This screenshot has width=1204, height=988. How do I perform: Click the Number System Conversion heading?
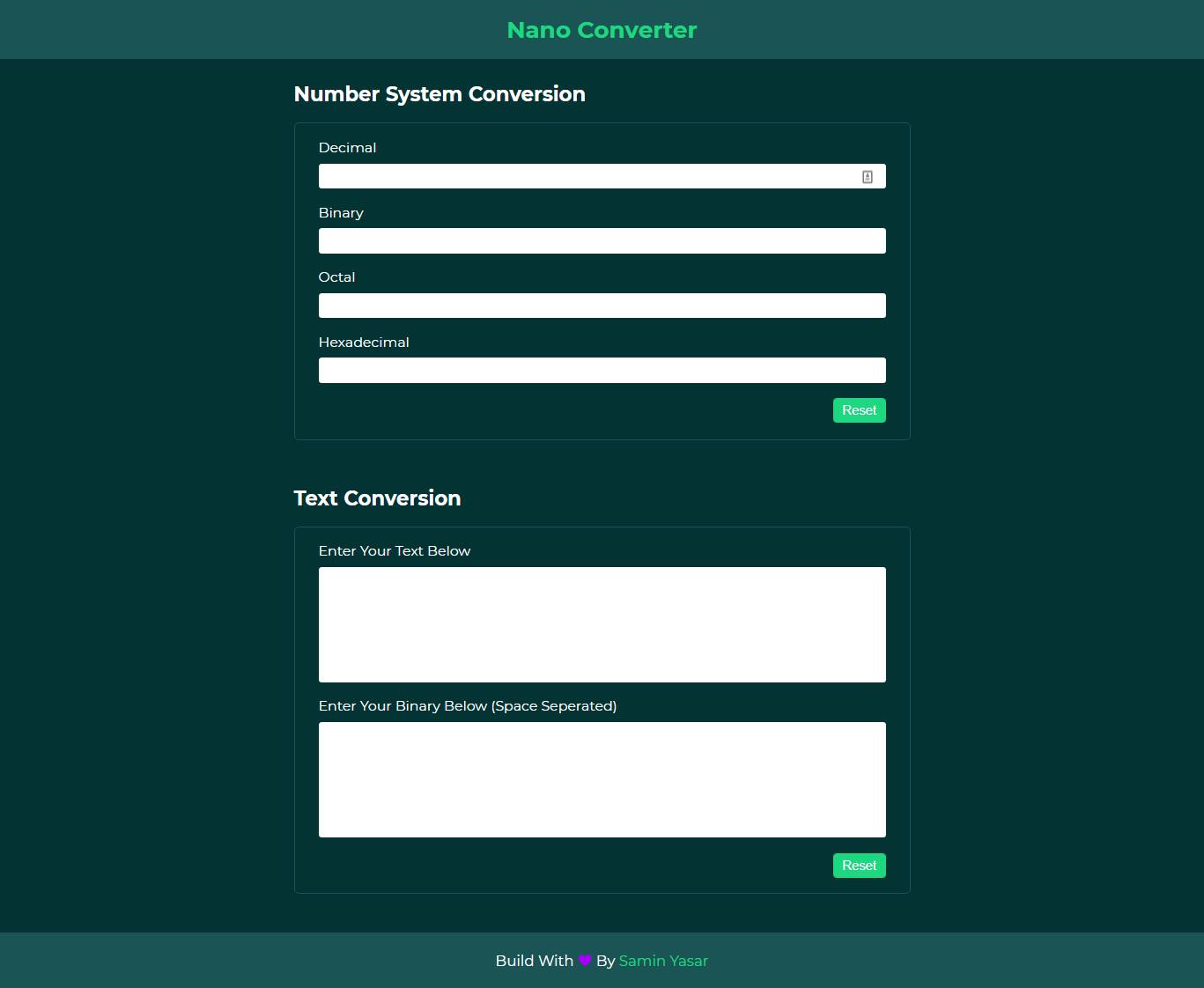pos(439,94)
